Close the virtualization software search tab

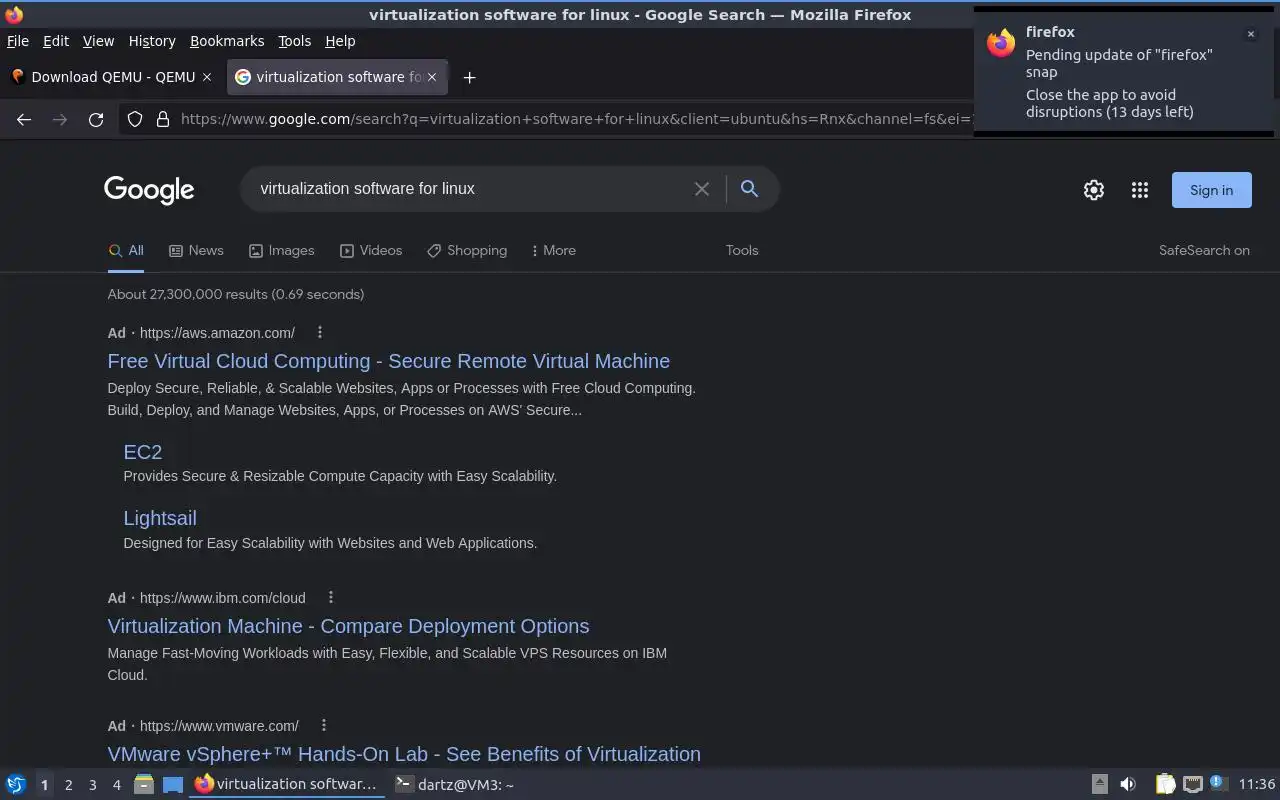[x=432, y=77]
